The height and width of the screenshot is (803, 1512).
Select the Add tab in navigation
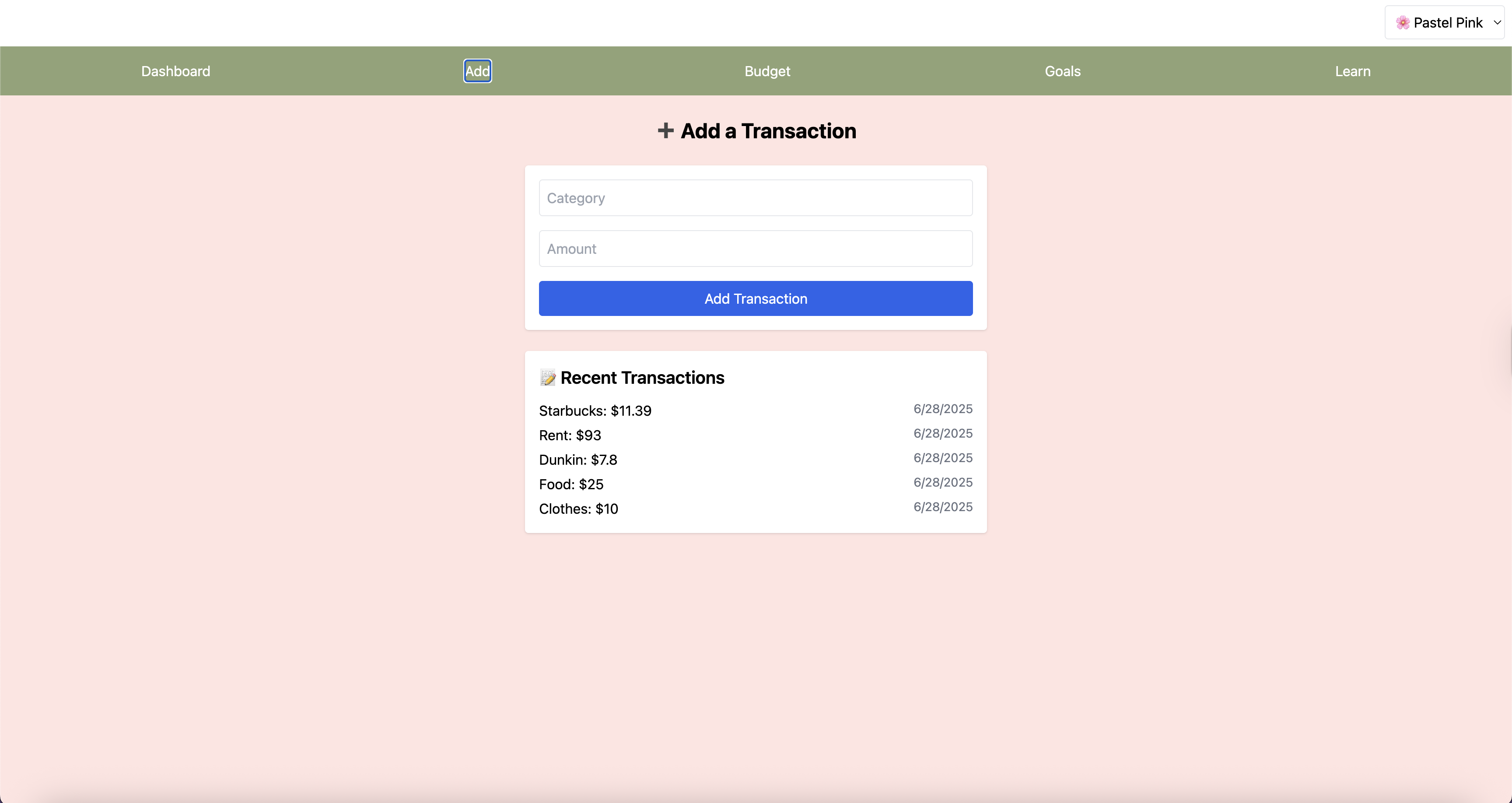(477, 71)
